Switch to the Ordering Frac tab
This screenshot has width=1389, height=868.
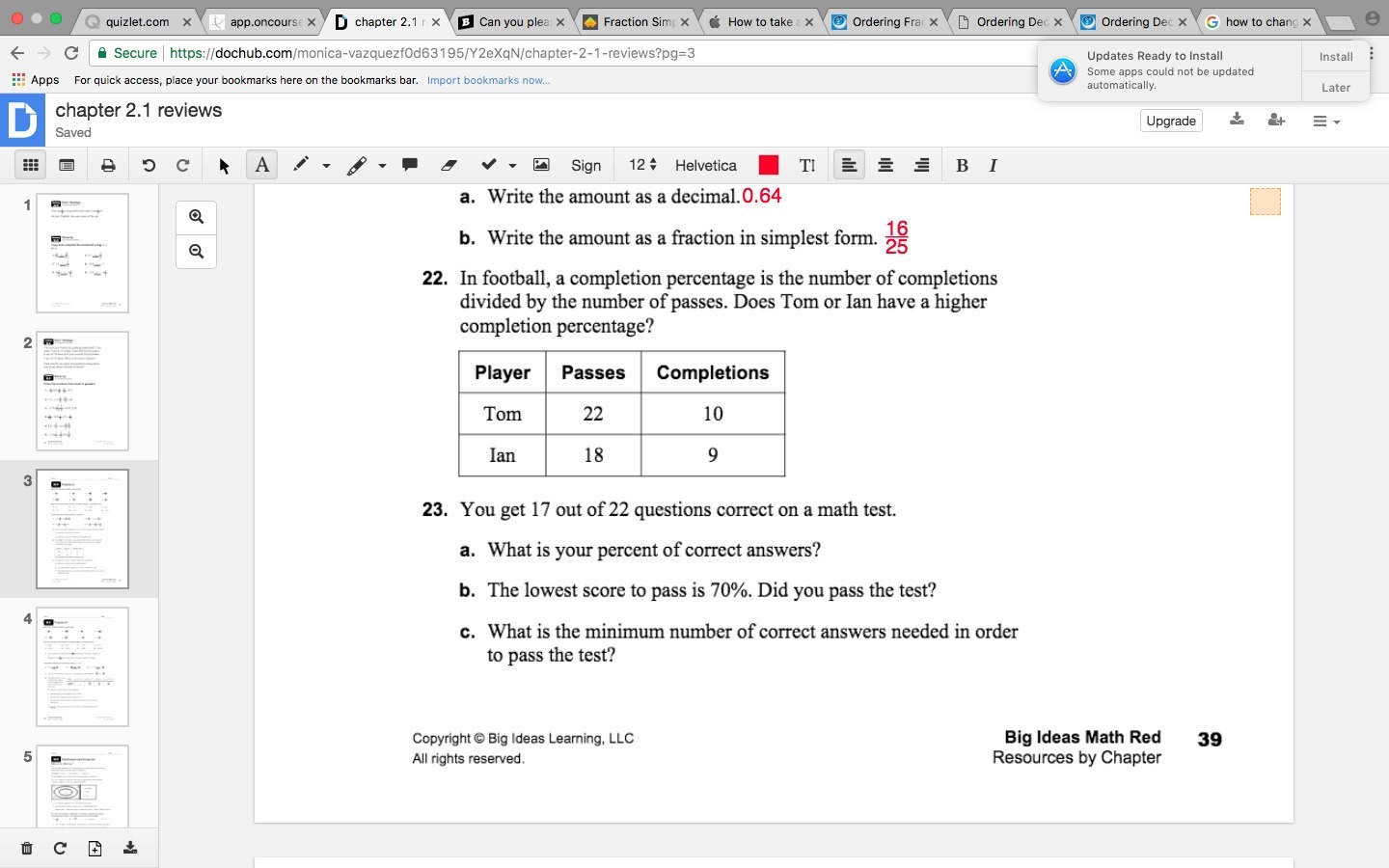[x=885, y=21]
